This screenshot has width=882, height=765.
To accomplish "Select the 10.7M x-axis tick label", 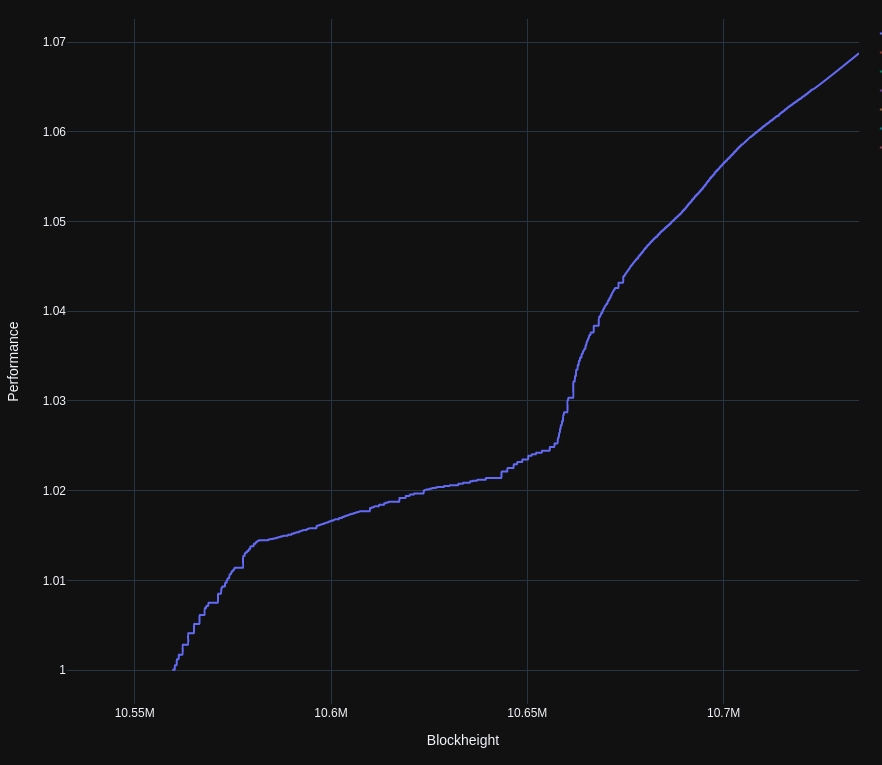I will click(723, 713).
